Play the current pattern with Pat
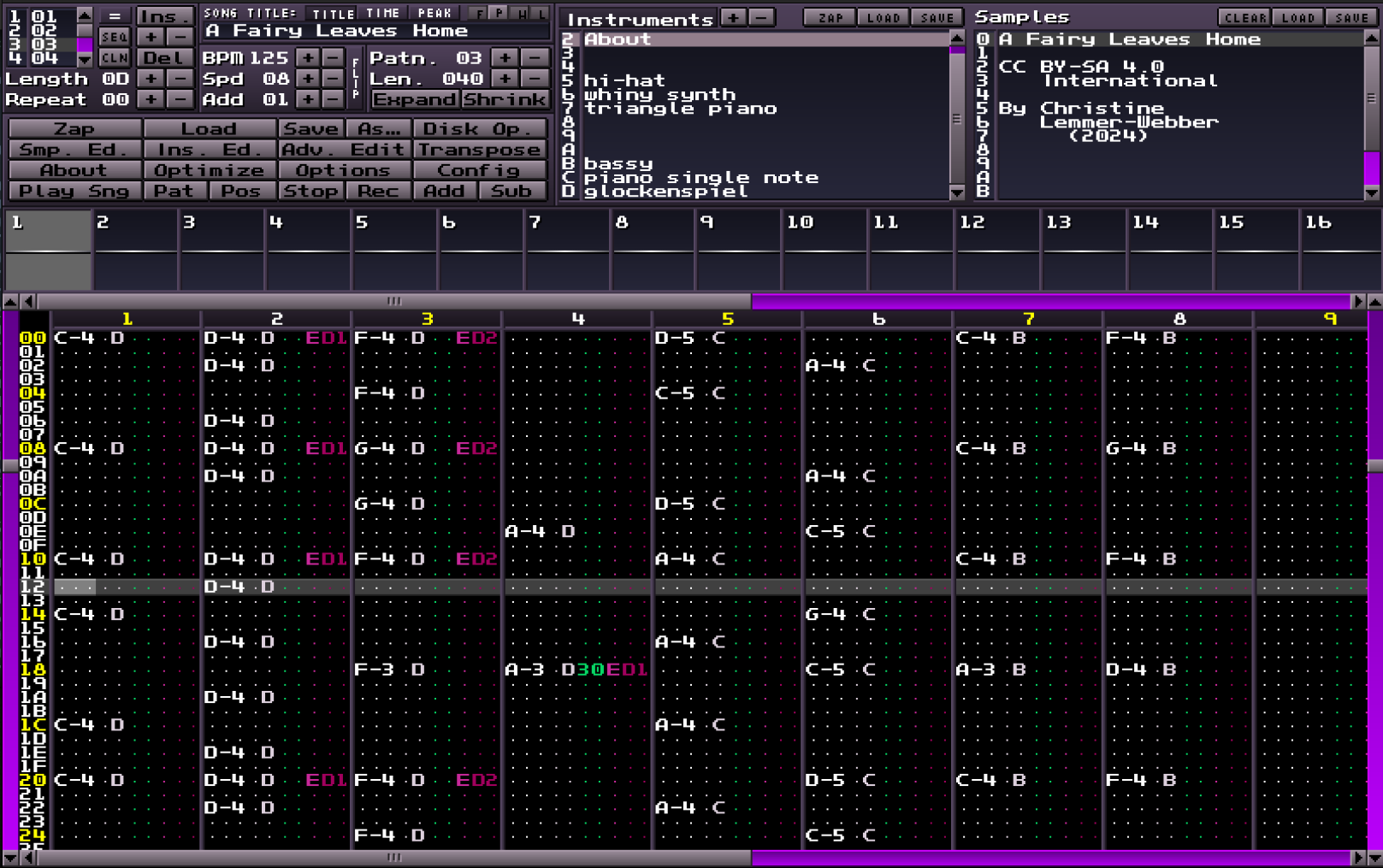This screenshot has width=1383, height=868. click(174, 191)
